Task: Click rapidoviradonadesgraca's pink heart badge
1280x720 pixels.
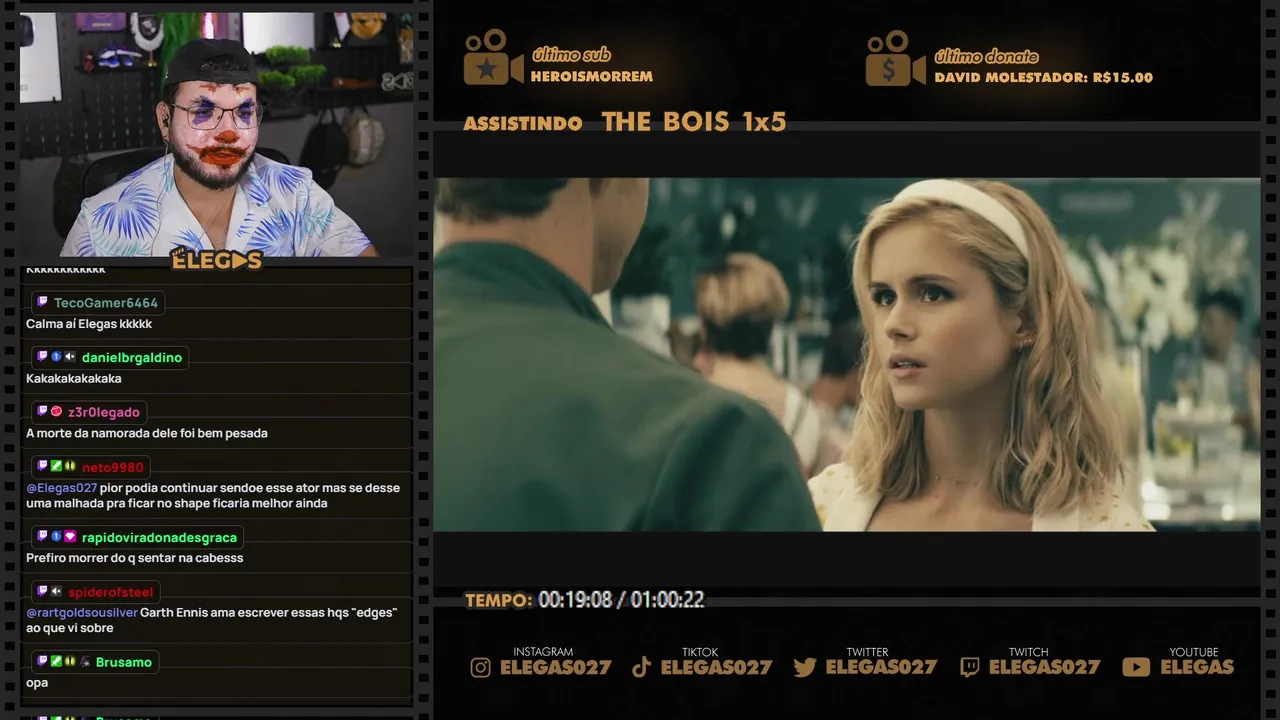Action: [70, 537]
